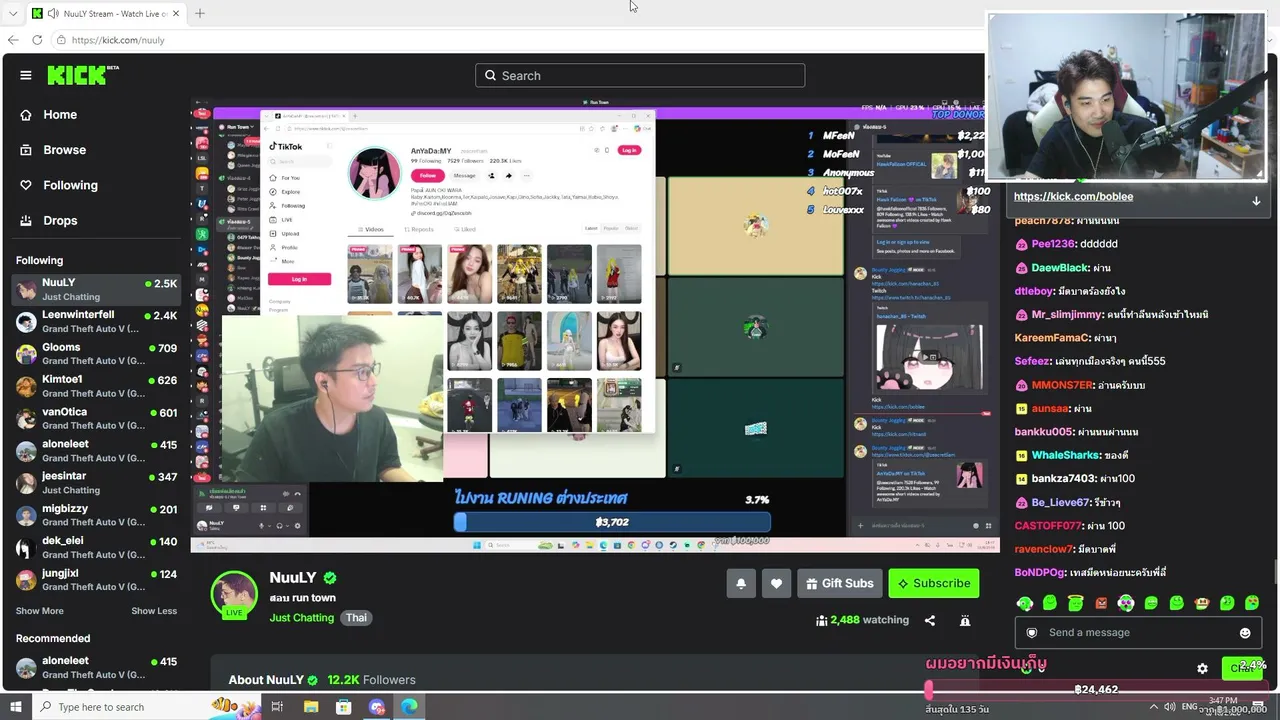Share the NuuLY stream
1280x720 pixels.
point(930,620)
